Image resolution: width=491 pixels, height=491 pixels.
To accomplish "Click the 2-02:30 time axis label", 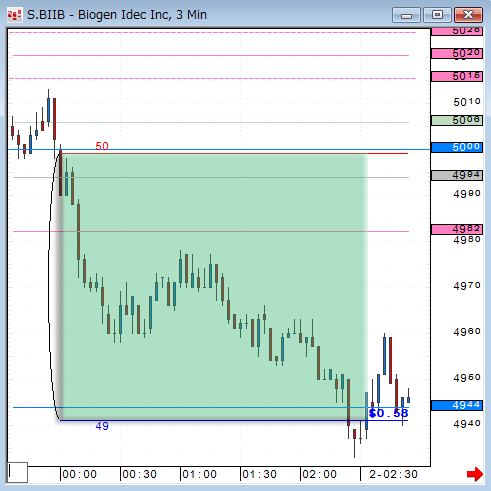I will pyautogui.click(x=393, y=474).
